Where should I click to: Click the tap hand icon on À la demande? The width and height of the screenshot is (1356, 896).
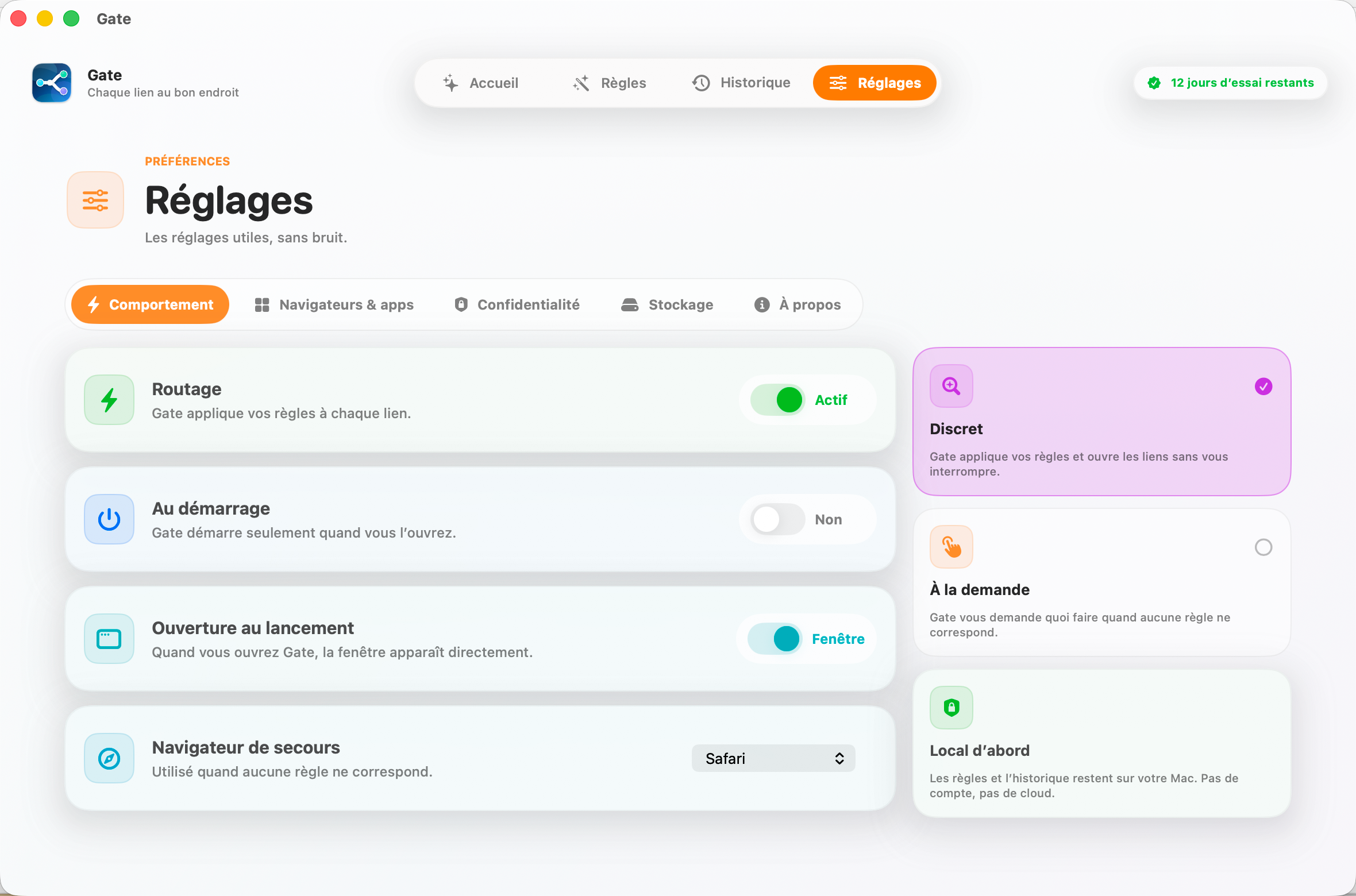tap(951, 547)
